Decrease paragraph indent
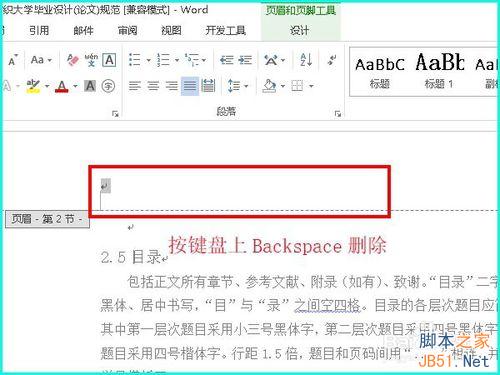Screen dimensions: 500x375 227,60
